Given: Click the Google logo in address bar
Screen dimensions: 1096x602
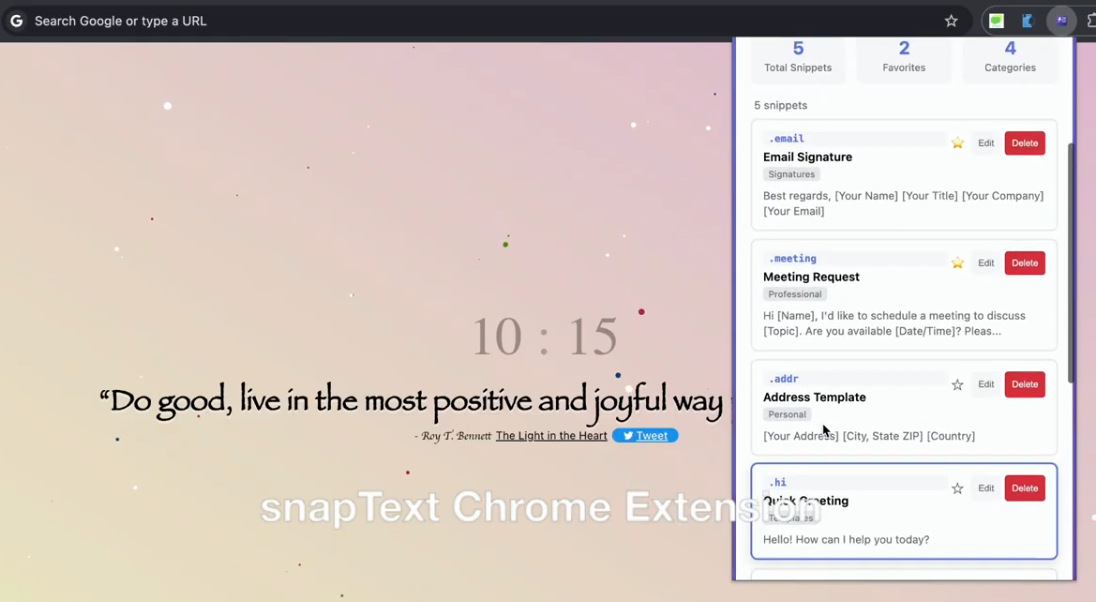Looking at the screenshot, I should click(x=16, y=21).
